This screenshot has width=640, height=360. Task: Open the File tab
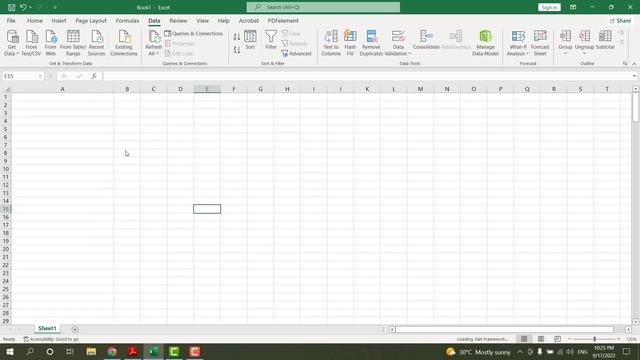tap(11, 20)
